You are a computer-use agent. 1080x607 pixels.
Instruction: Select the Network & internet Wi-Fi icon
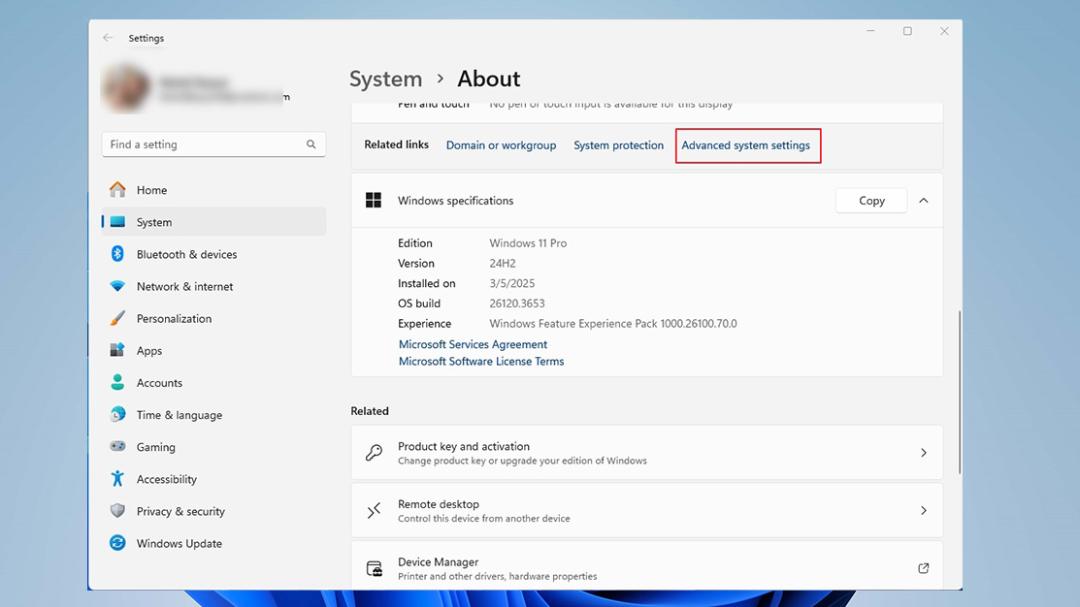pos(117,286)
